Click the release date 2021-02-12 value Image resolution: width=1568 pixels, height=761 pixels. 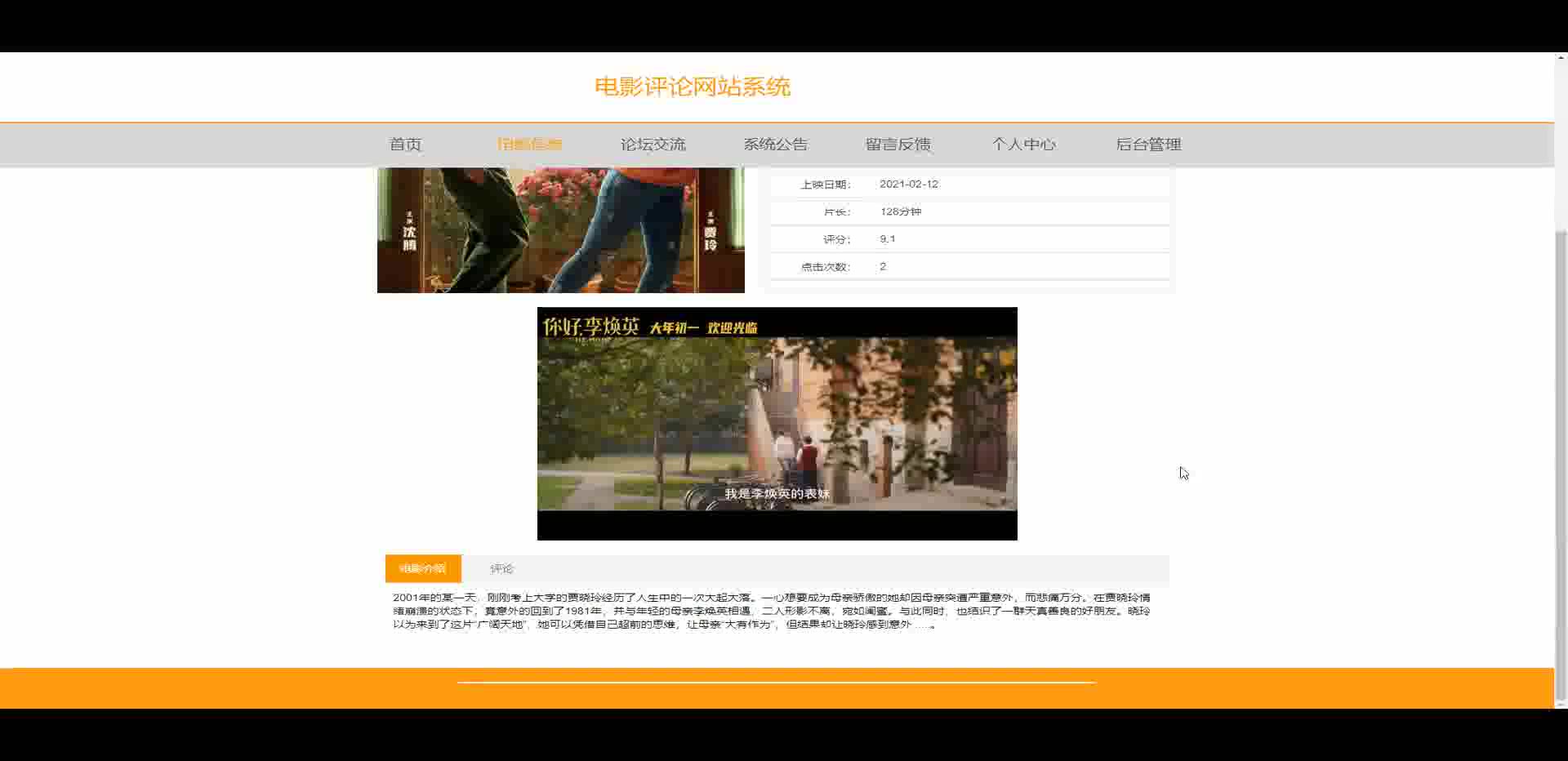click(x=909, y=184)
